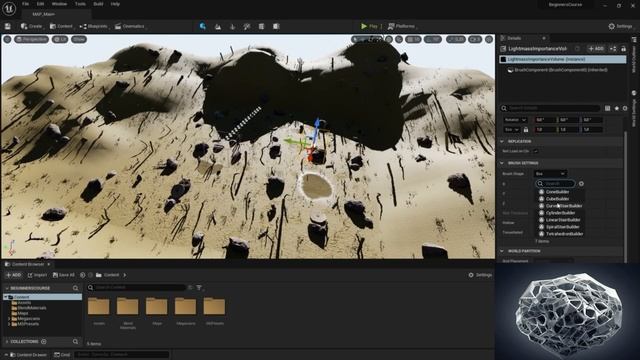Open the Help menu
This screenshot has height=360, width=640.
pos(115,4)
